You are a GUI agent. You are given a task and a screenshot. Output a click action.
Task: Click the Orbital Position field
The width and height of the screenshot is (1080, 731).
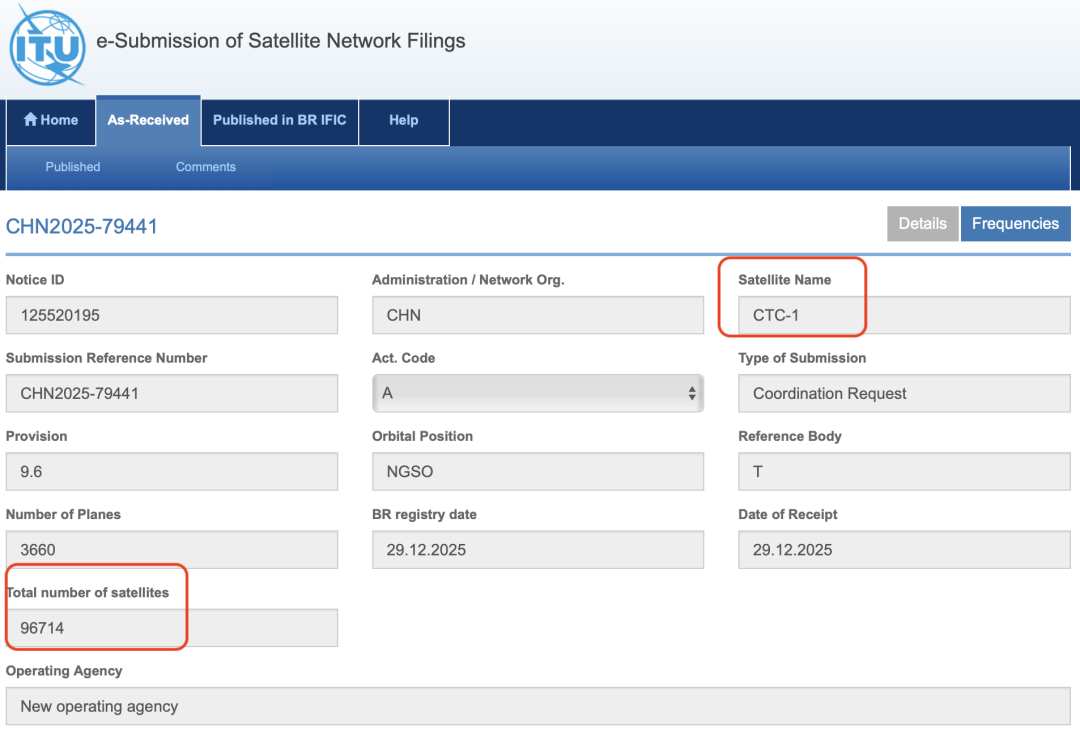[537, 471]
